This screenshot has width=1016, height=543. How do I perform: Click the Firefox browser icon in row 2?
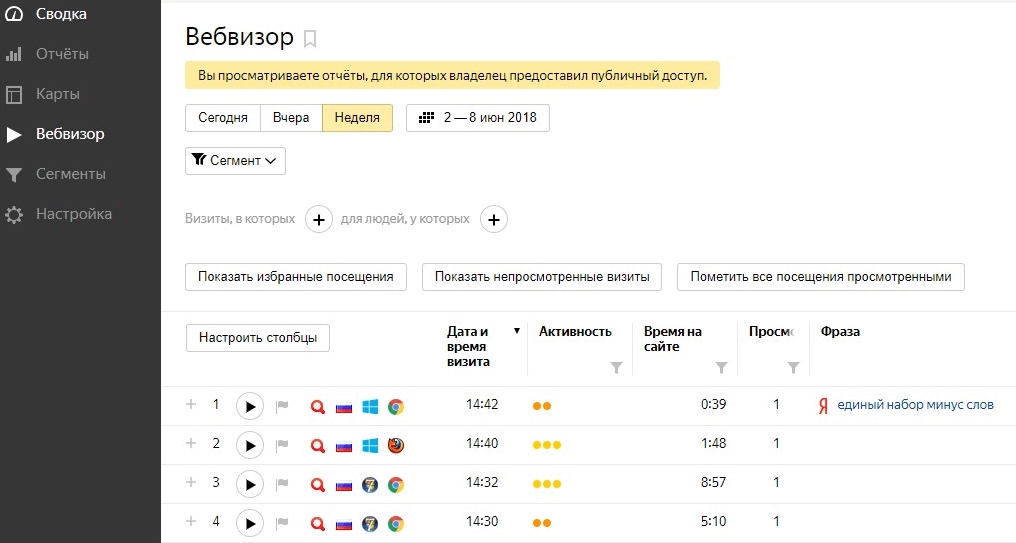(396, 446)
